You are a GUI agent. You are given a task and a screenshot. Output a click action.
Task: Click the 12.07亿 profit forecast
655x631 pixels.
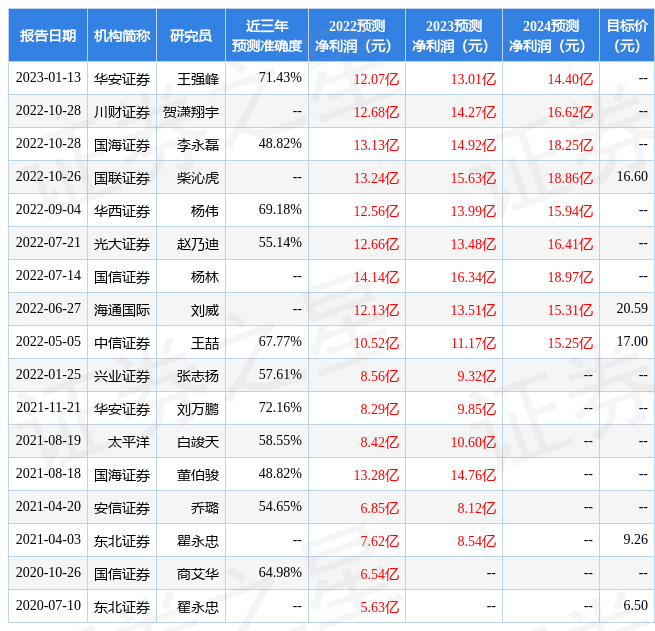click(376, 79)
